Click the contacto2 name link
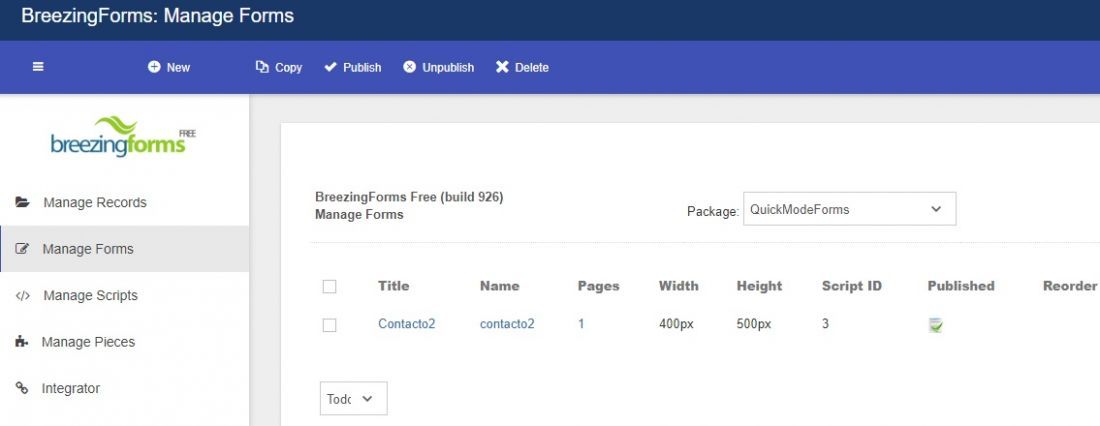1100x426 pixels. (507, 324)
